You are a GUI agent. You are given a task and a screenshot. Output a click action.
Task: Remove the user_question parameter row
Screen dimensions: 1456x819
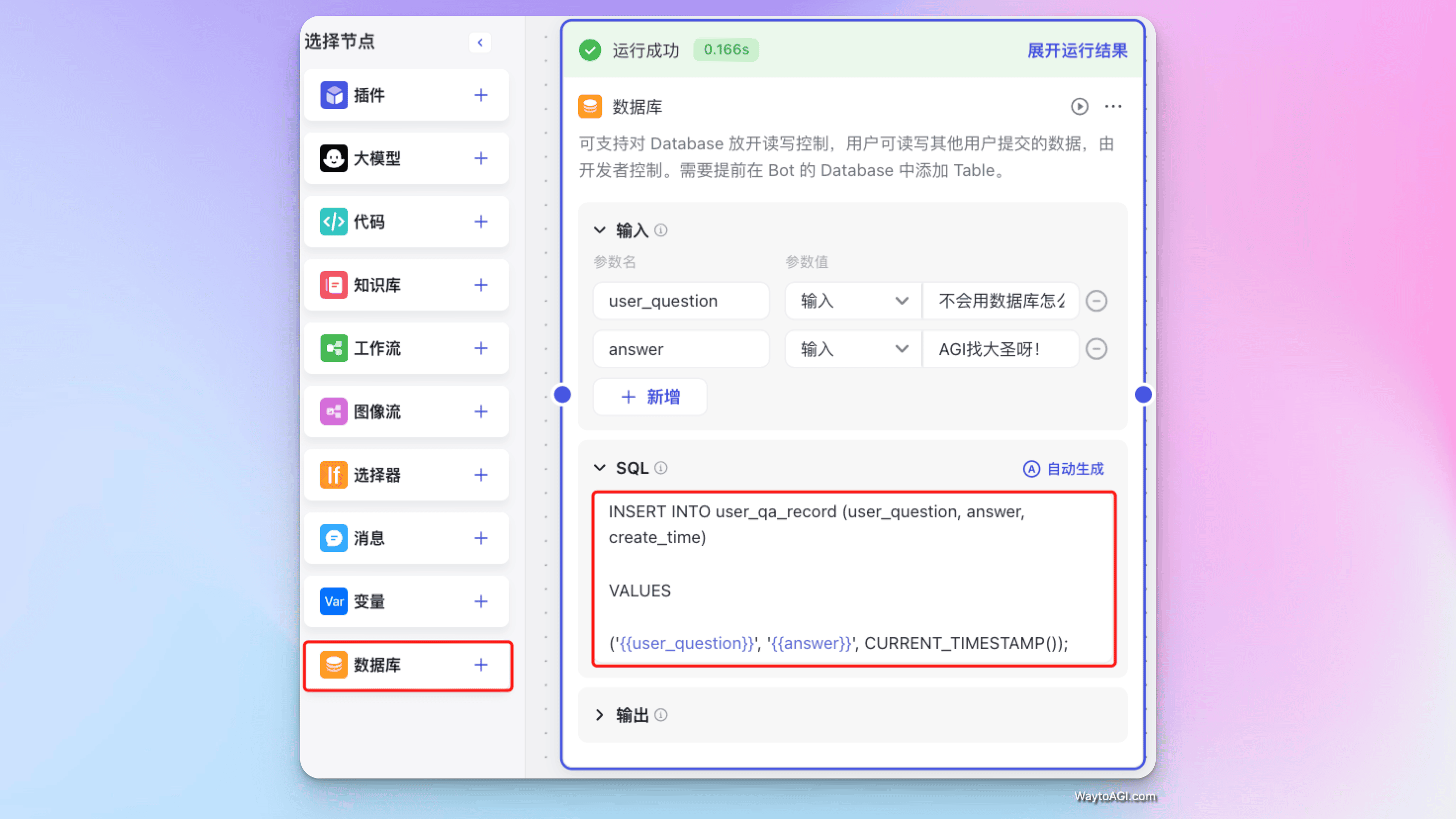click(x=1096, y=301)
